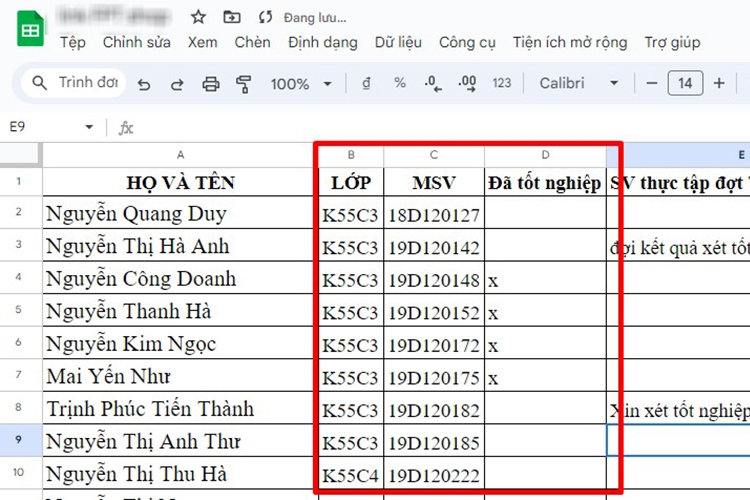Image resolution: width=750 pixels, height=500 pixels.
Task: Open the Tệp menu
Action: pos(73,43)
